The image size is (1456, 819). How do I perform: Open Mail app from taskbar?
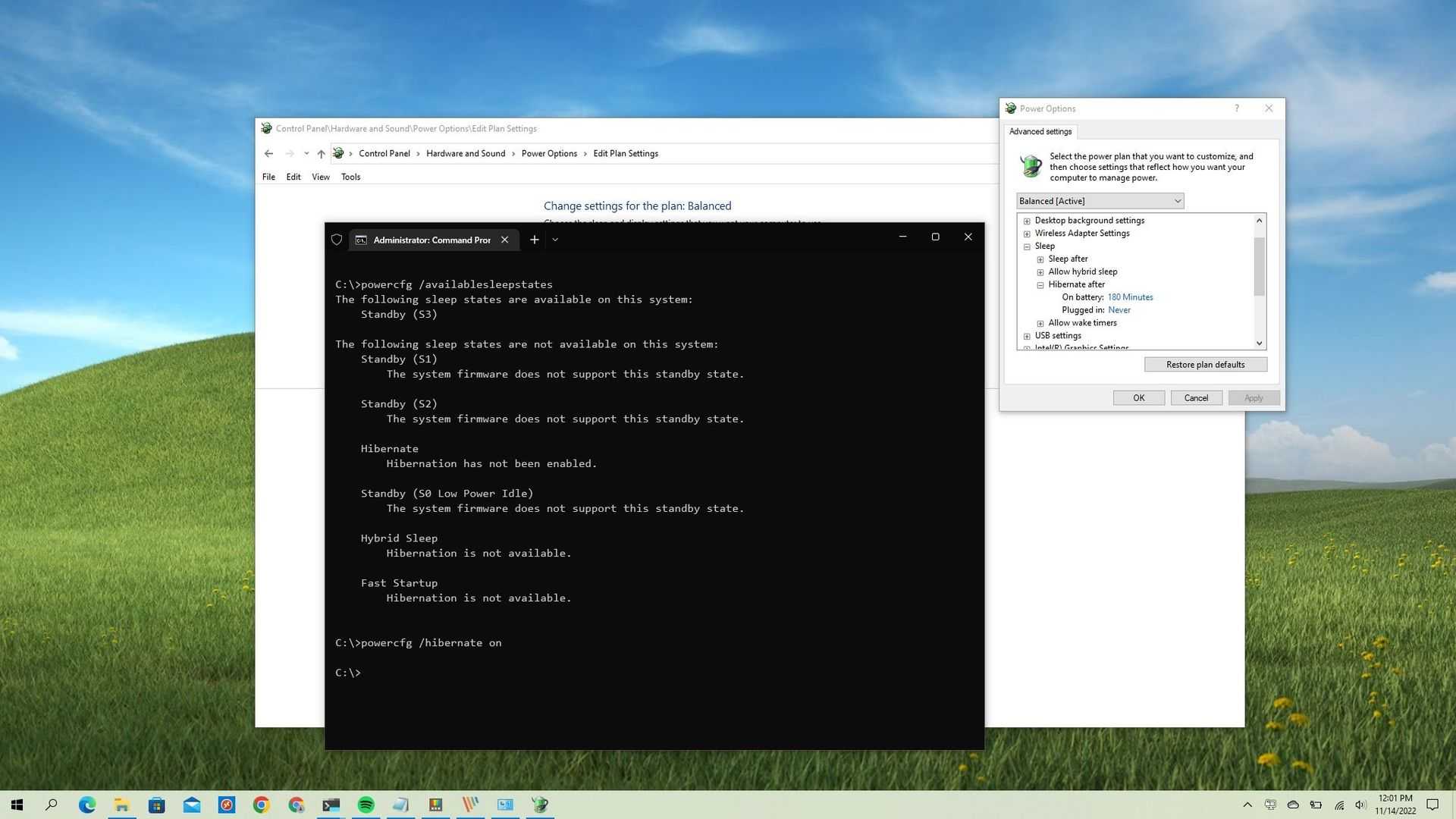192,805
